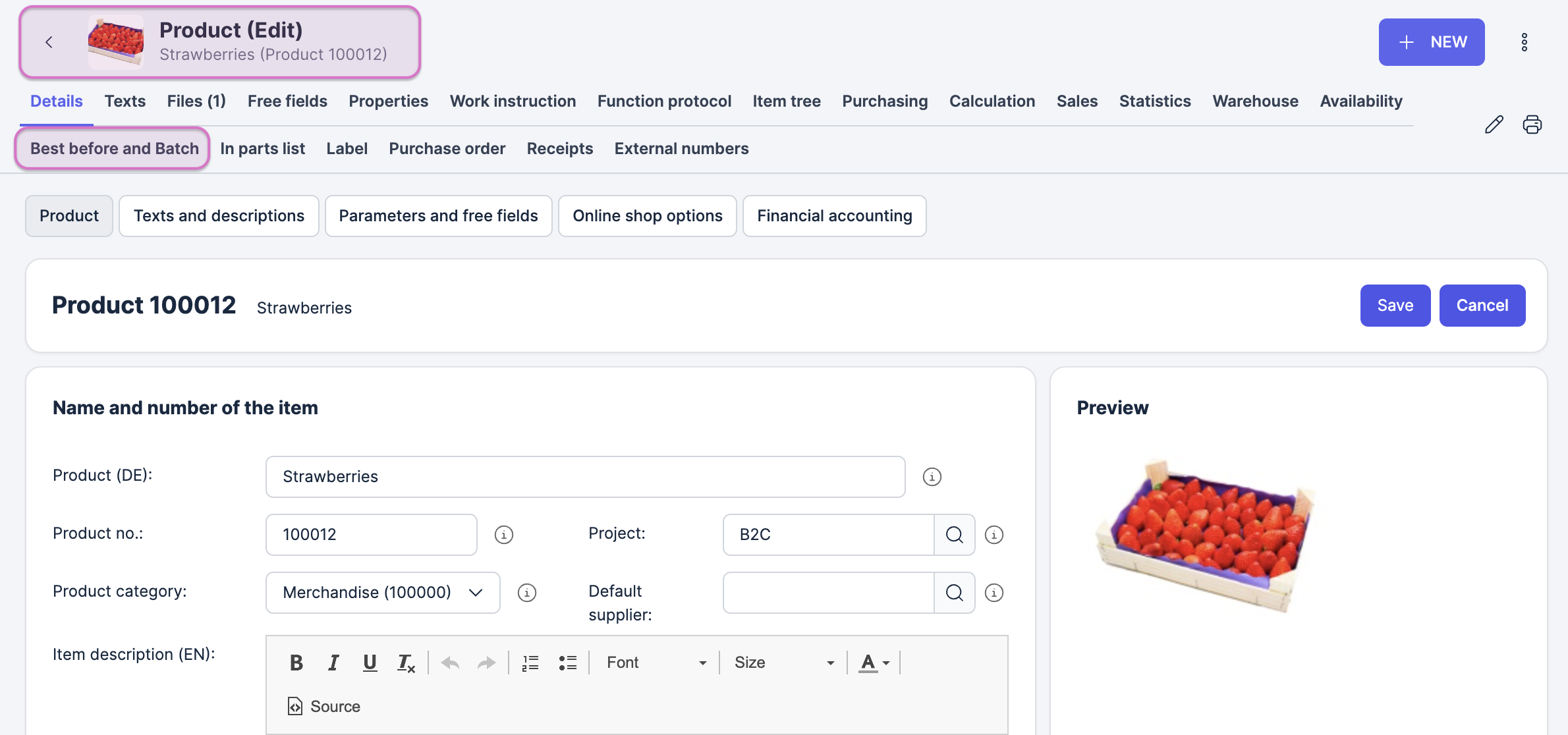Click the Product (DE) name field
The height and width of the screenshot is (735, 1568).
(x=585, y=477)
